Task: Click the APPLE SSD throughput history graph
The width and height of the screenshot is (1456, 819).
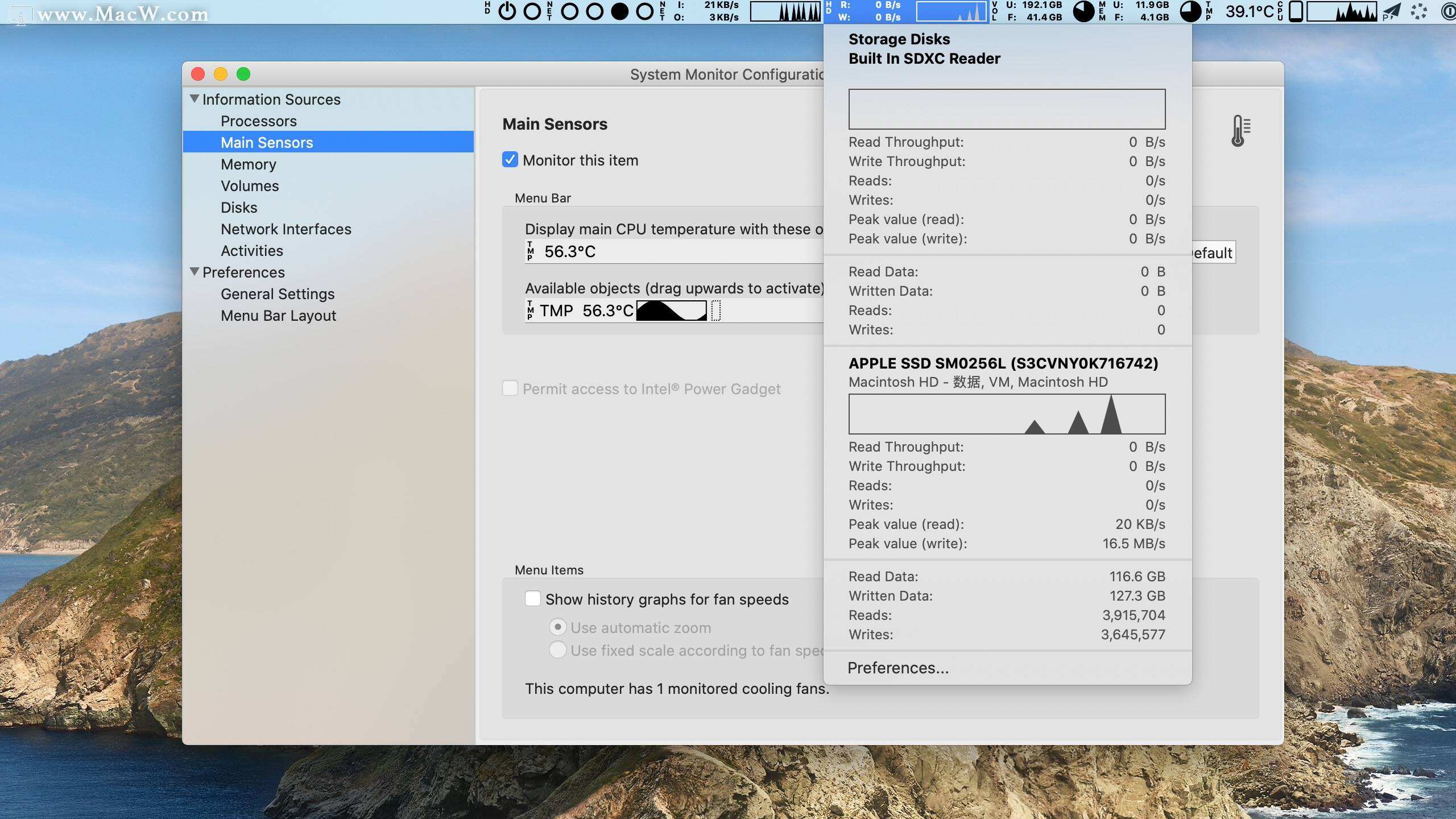Action: pyautogui.click(x=1007, y=414)
